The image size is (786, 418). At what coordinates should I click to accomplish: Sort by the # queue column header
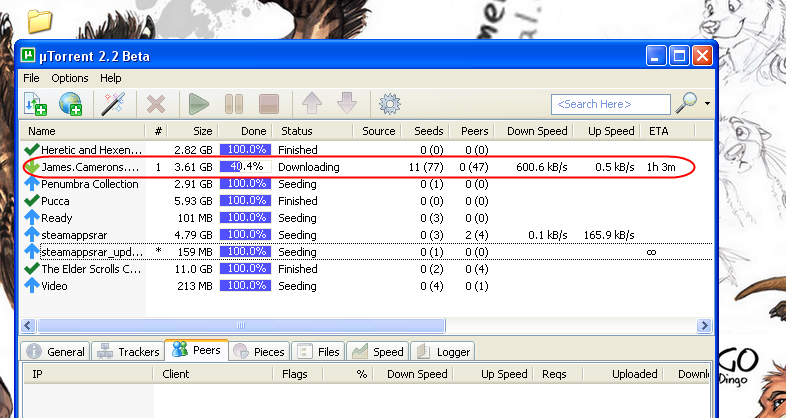(156, 131)
